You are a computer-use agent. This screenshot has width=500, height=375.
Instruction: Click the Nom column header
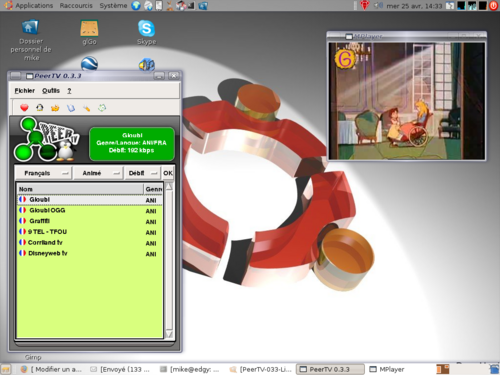click(80, 189)
